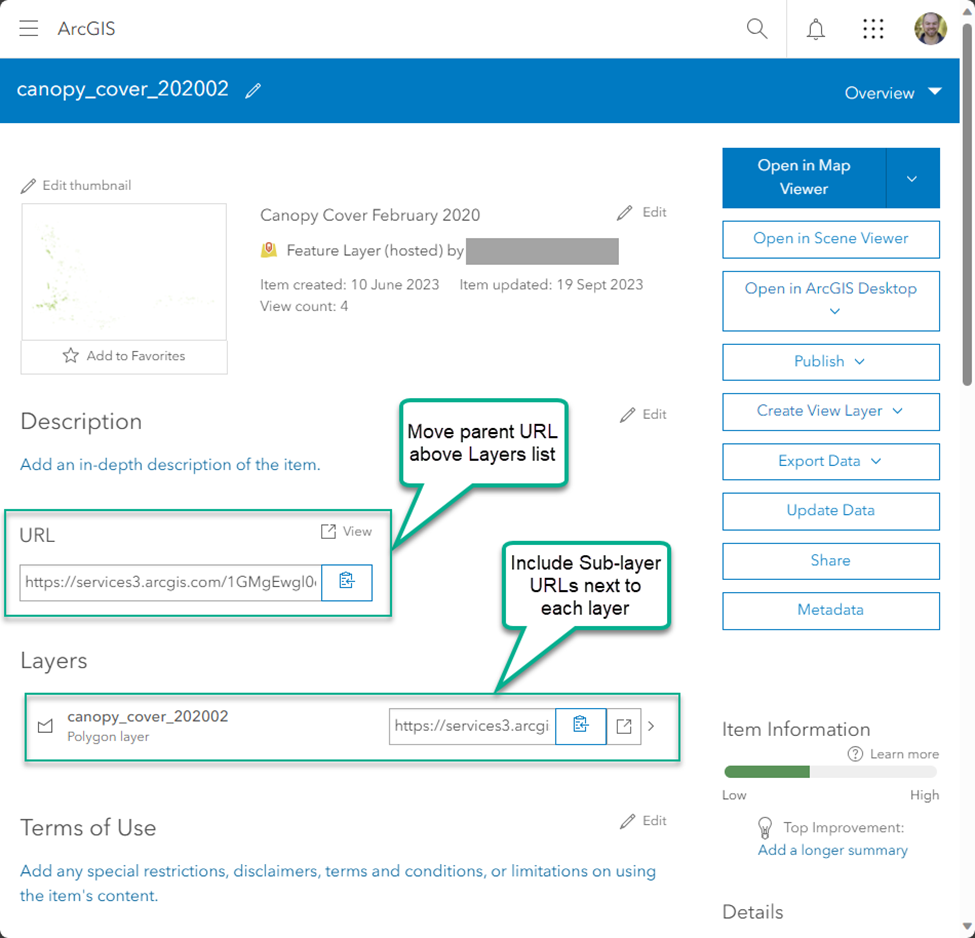Copy the parent URL to clipboard
Screen dimensions: 975x938
coord(347,582)
